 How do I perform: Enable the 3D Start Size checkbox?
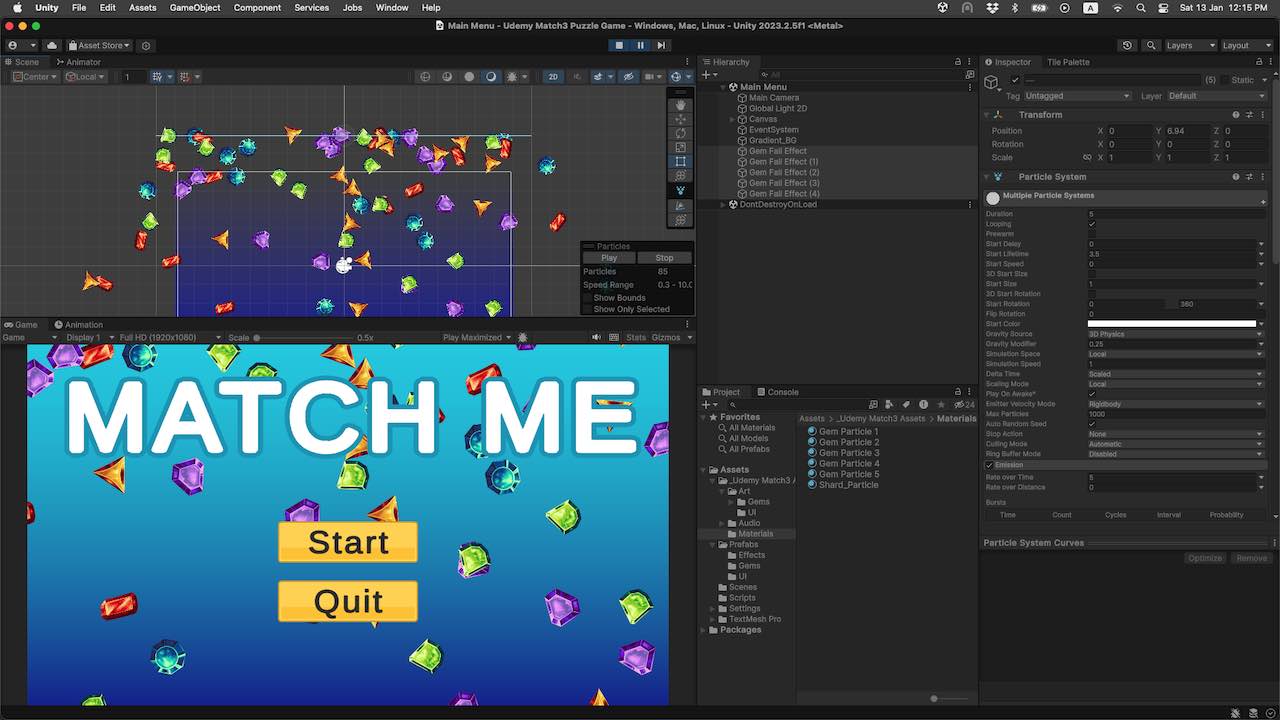coord(1092,274)
